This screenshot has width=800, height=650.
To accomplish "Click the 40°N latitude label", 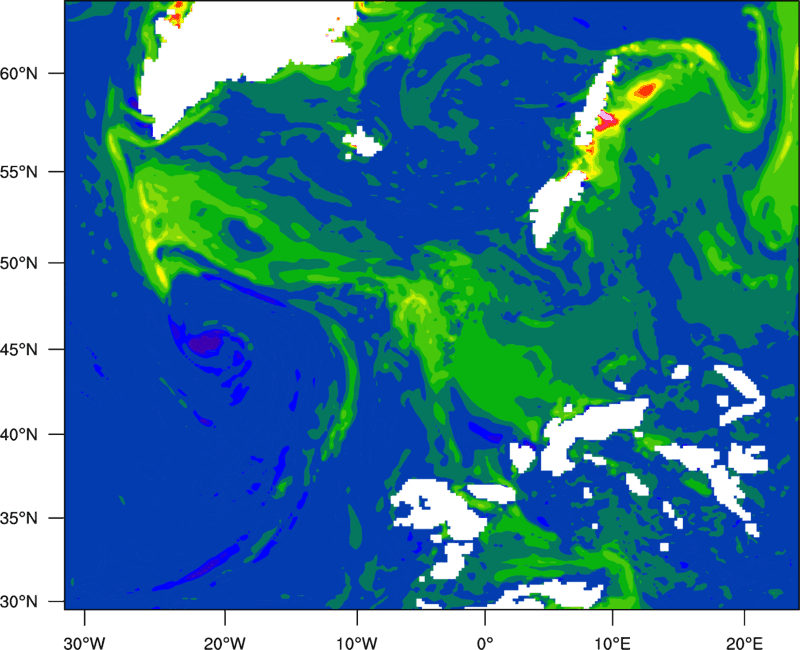I will pos(19,435).
